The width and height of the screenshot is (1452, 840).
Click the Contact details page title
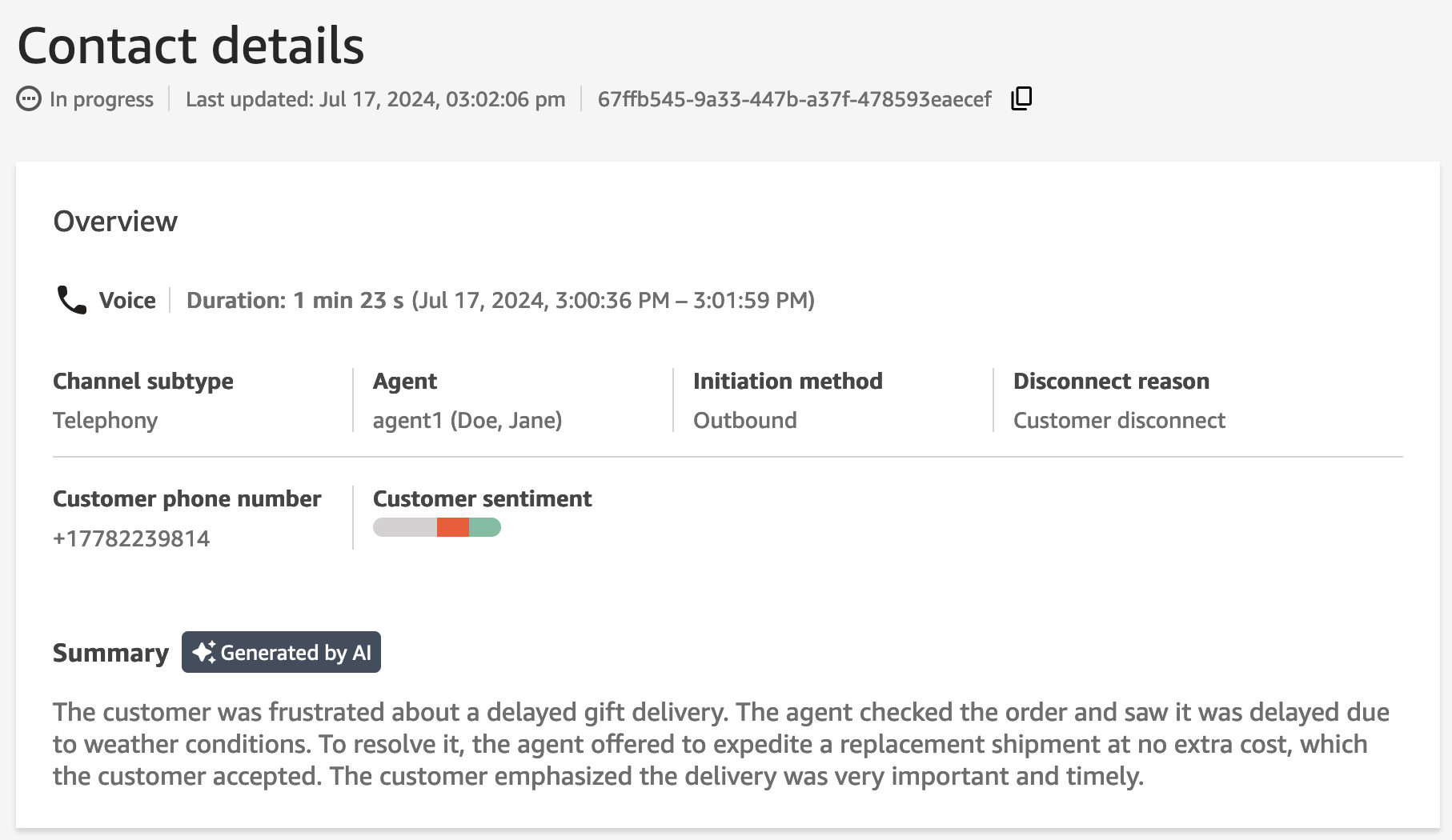(191, 46)
